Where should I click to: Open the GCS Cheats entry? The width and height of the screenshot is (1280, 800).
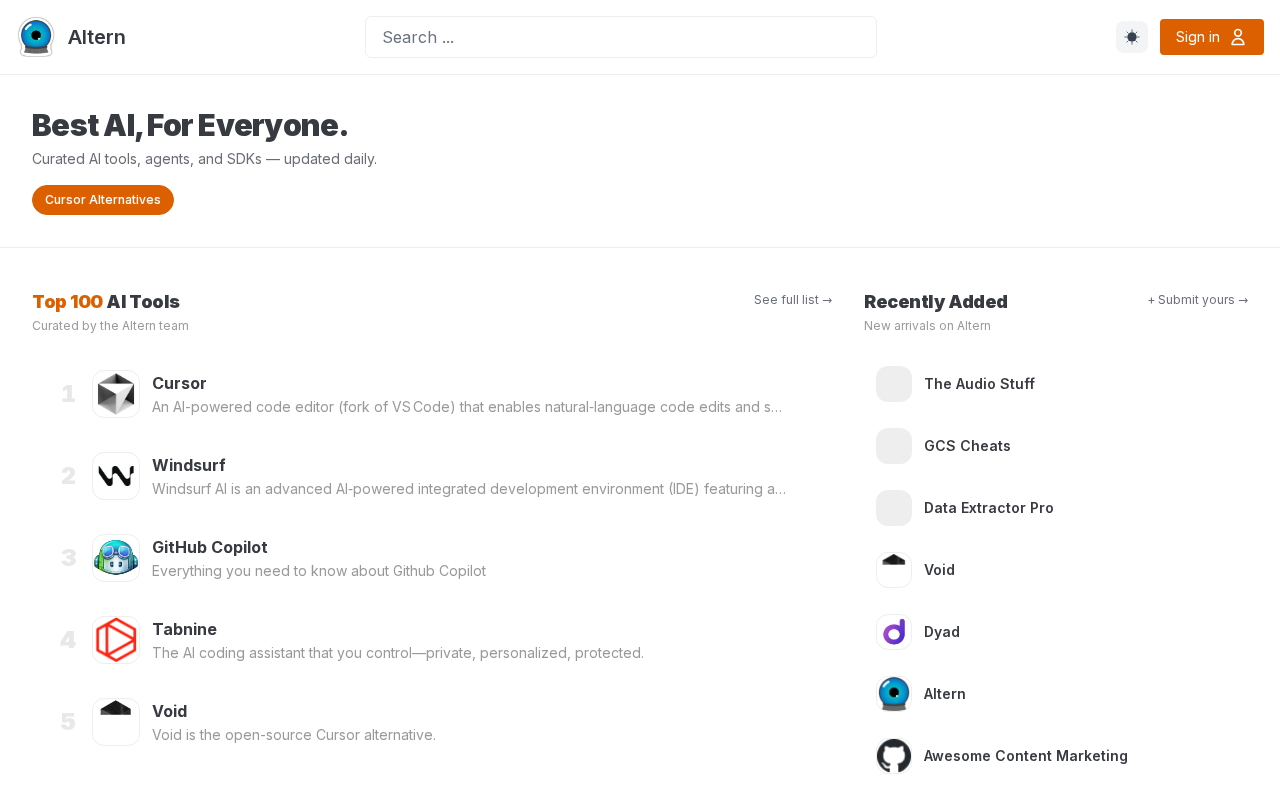[x=1056, y=446]
